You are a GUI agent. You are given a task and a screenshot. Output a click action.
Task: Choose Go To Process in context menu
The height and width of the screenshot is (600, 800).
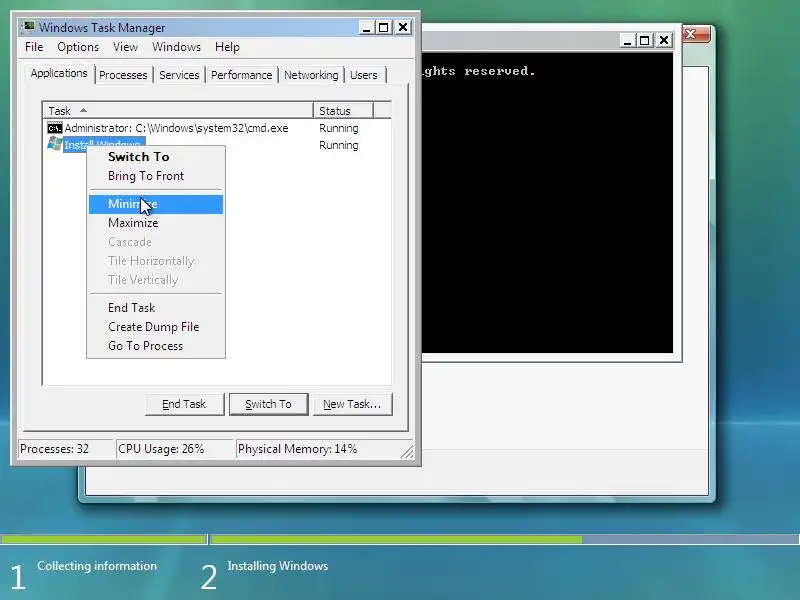tap(156, 346)
